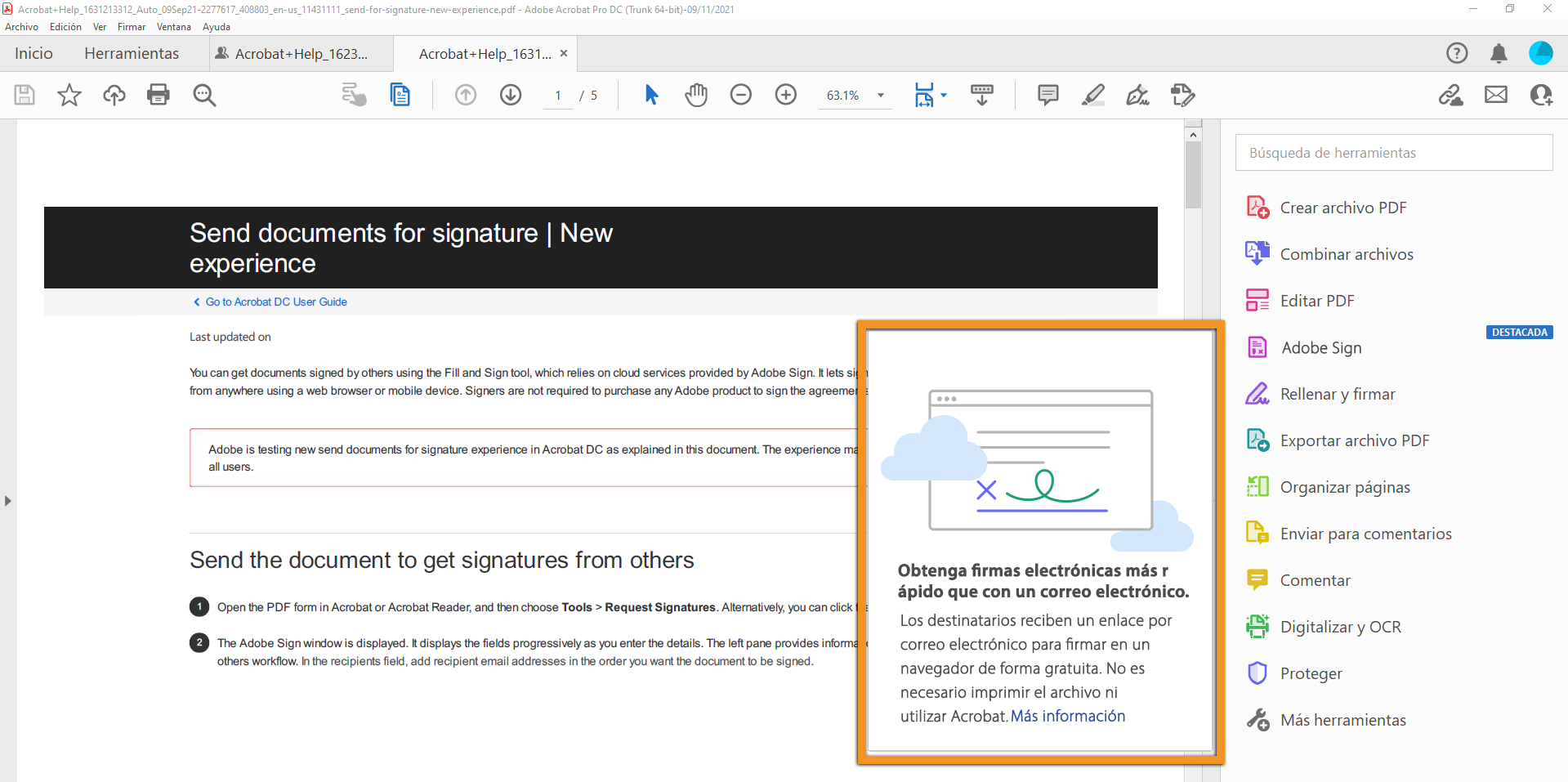Open the zoom percentage dropdown

(x=880, y=95)
